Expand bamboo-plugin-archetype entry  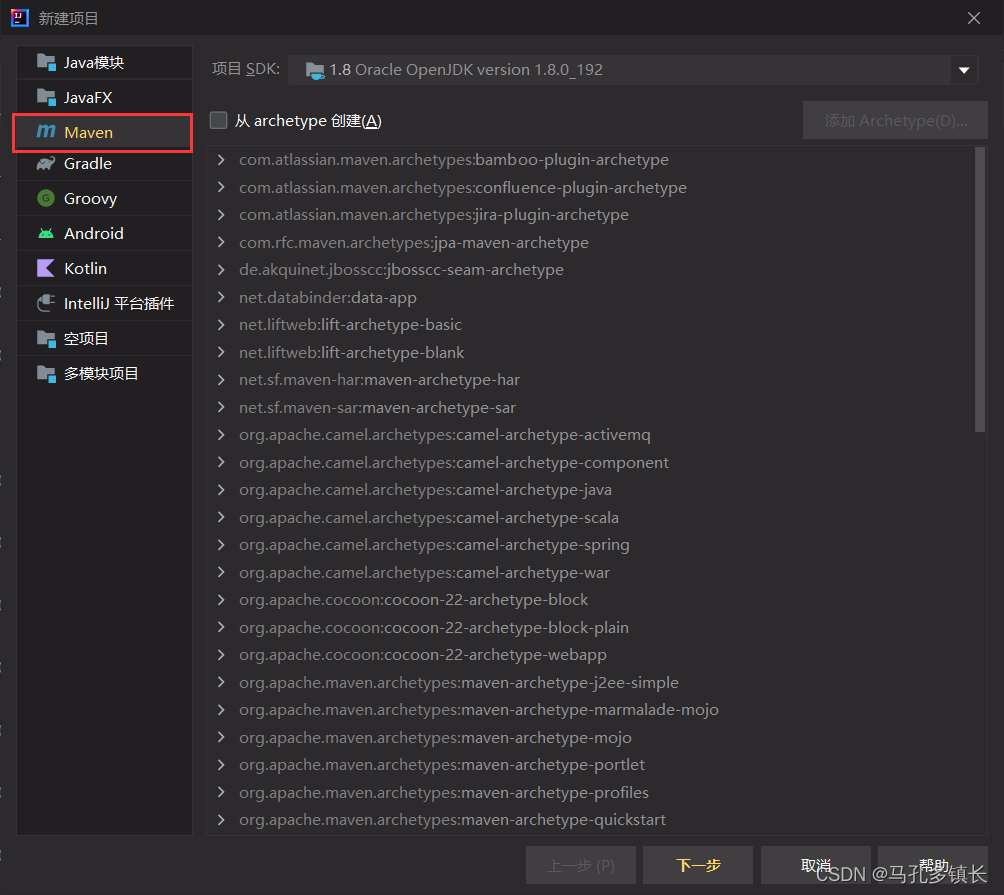(x=222, y=159)
